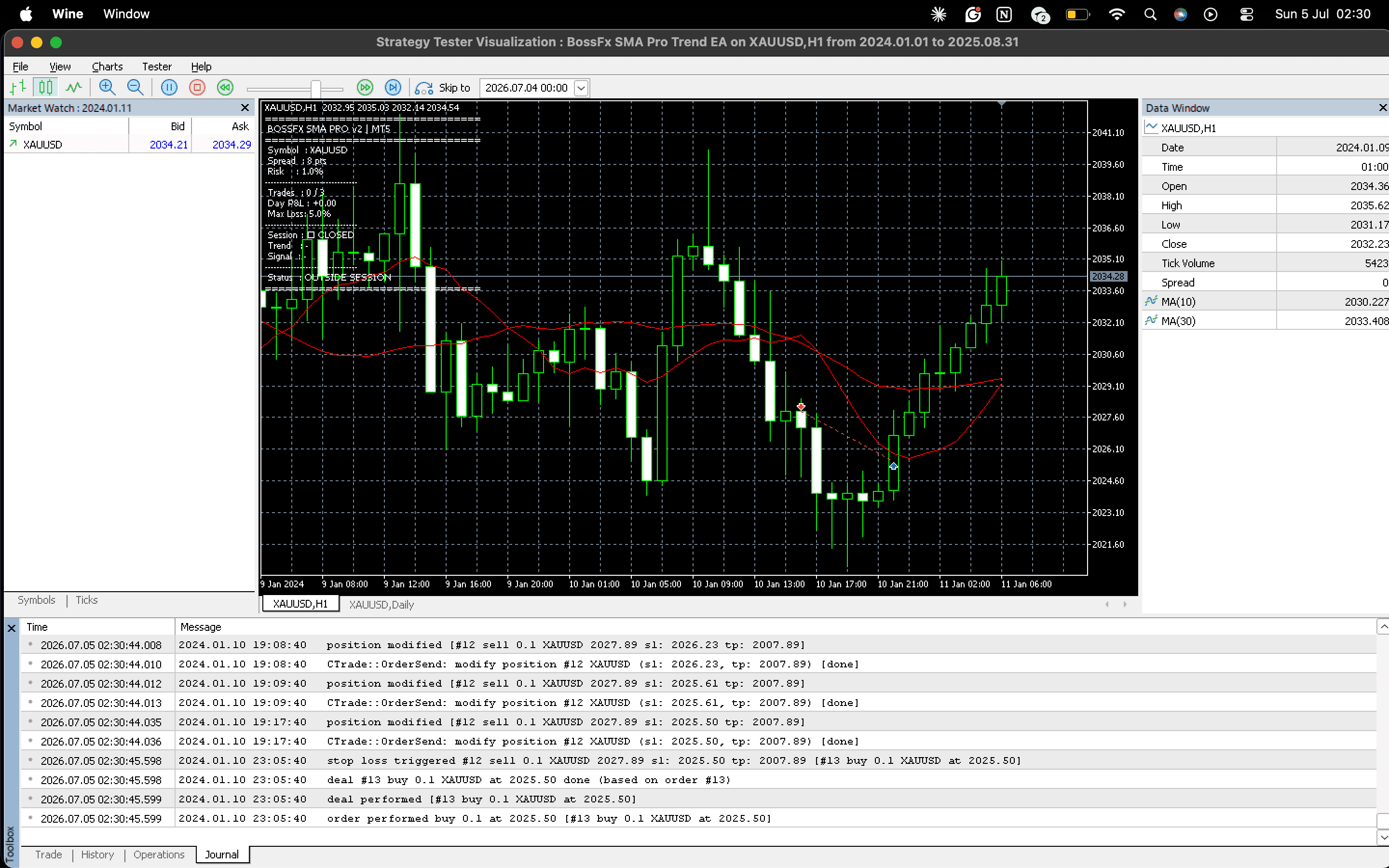The width and height of the screenshot is (1389, 868).
Task: Open the Window menu in menu bar
Action: point(126,14)
